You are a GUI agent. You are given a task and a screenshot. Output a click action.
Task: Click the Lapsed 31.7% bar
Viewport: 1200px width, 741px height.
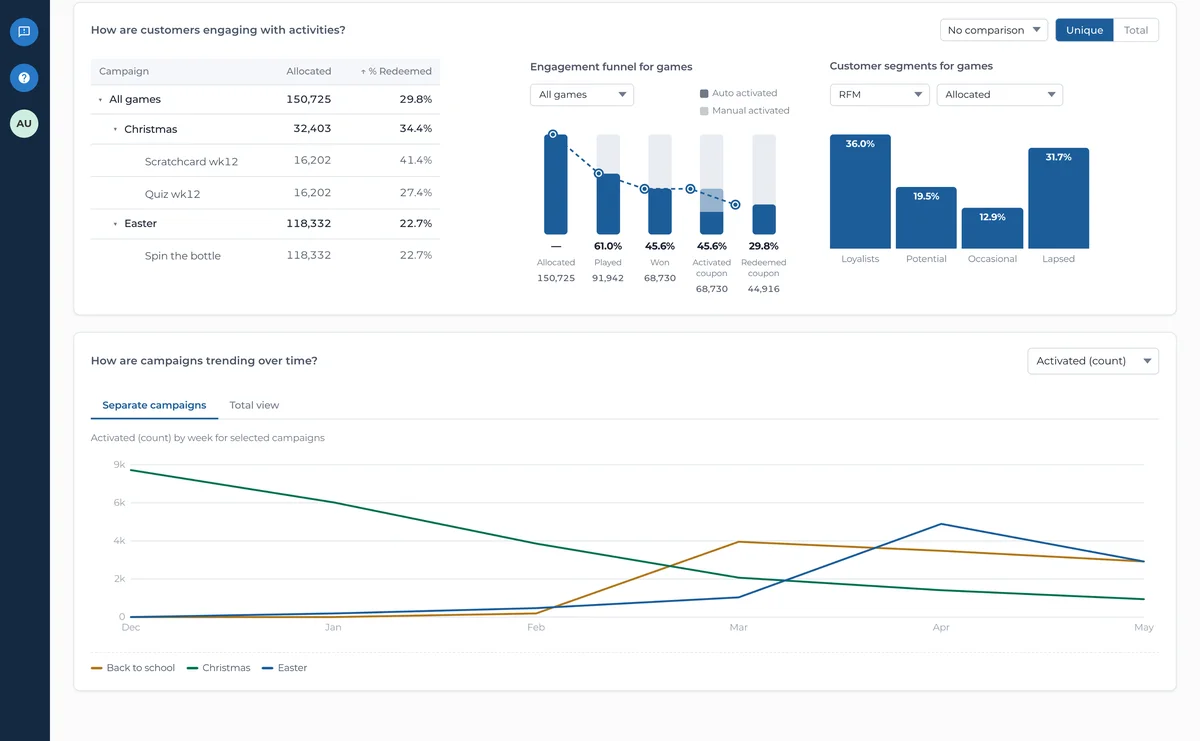(1058, 198)
